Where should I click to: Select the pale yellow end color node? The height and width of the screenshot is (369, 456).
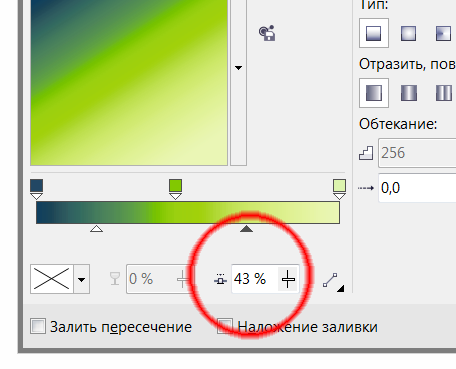click(339, 189)
